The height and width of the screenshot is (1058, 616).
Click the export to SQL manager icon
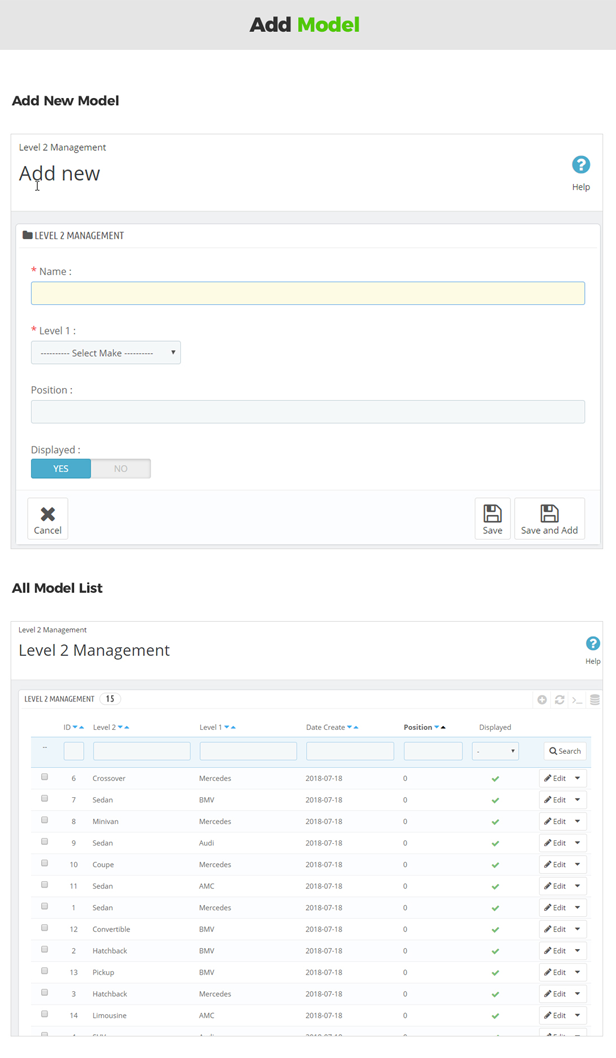pyautogui.click(x=595, y=700)
